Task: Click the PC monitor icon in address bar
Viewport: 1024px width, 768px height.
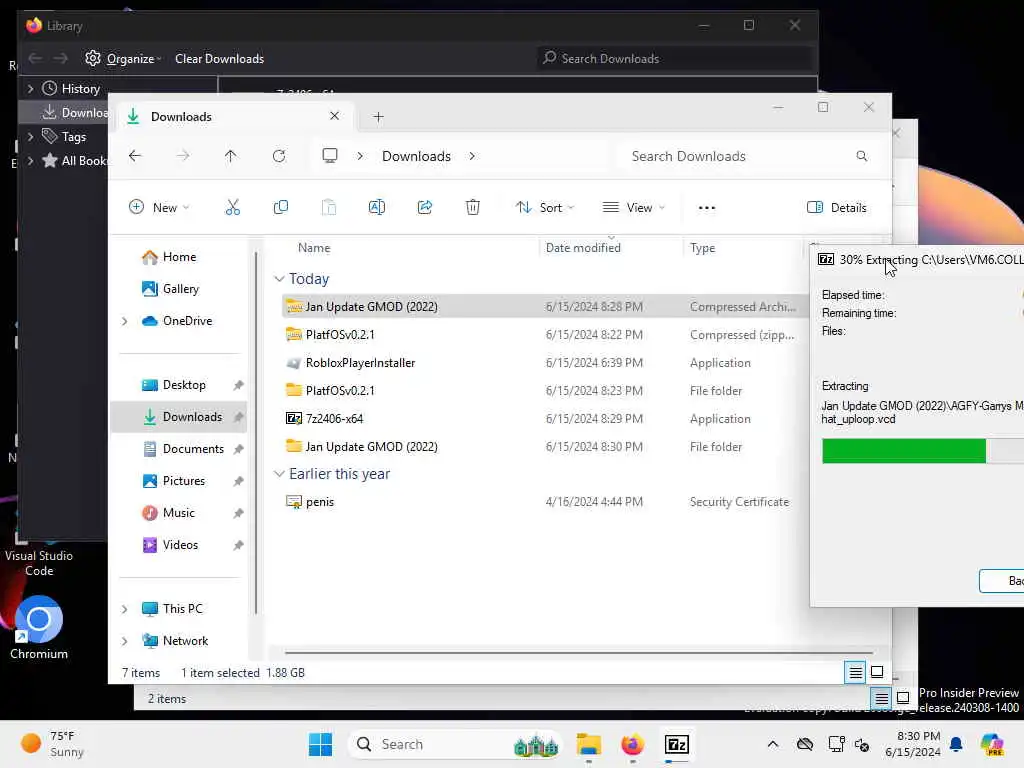Action: click(x=330, y=156)
